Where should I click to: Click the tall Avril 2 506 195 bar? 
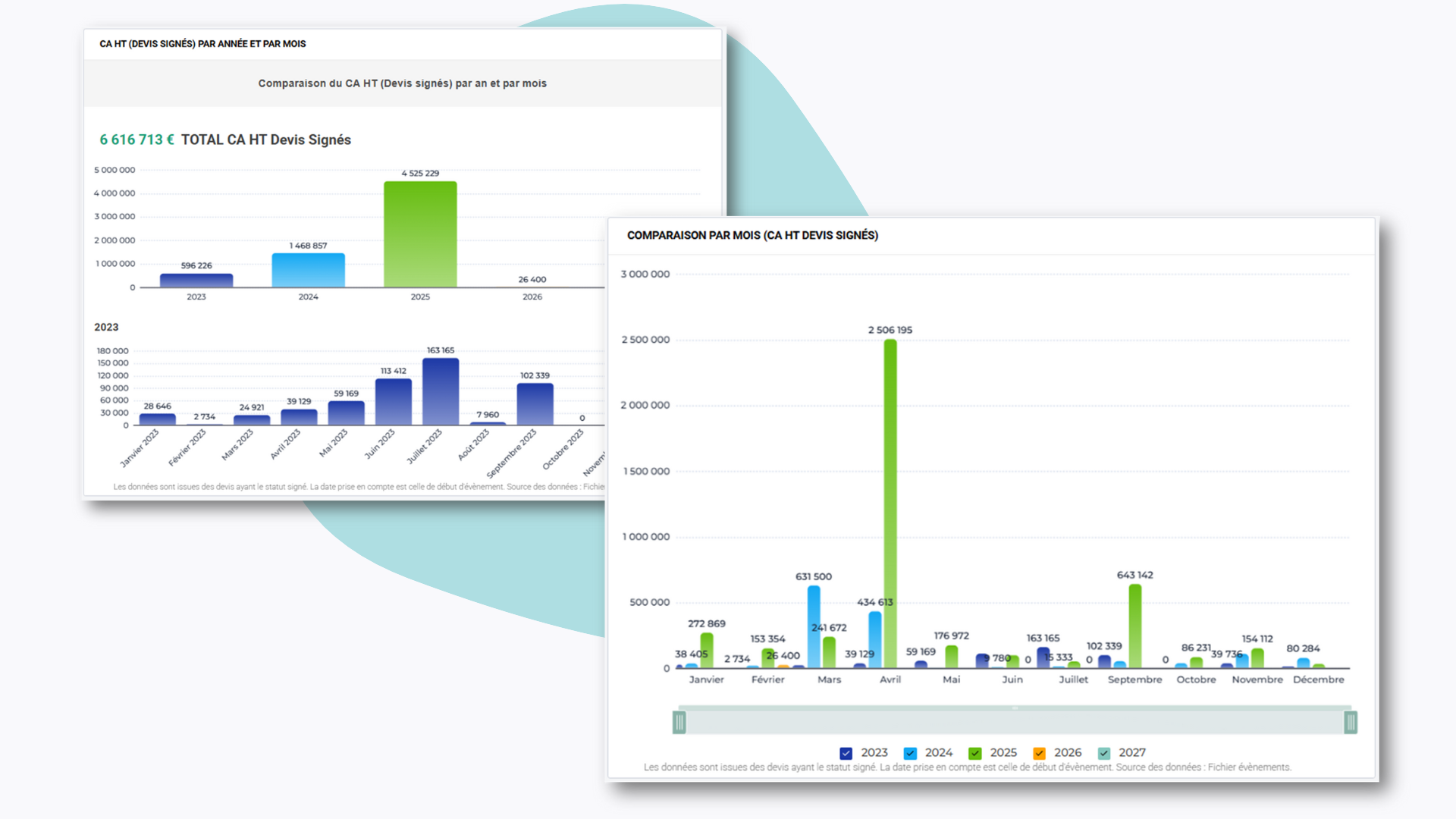(890, 504)
